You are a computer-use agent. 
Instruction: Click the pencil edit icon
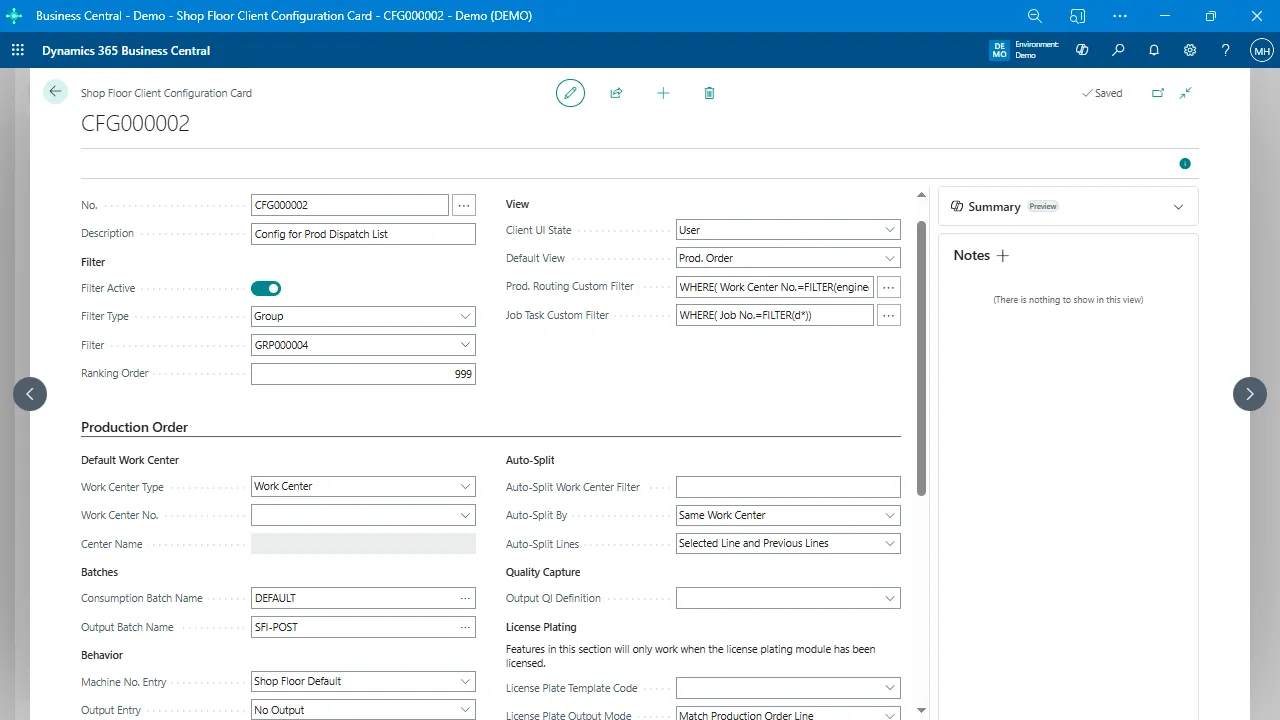570,93
